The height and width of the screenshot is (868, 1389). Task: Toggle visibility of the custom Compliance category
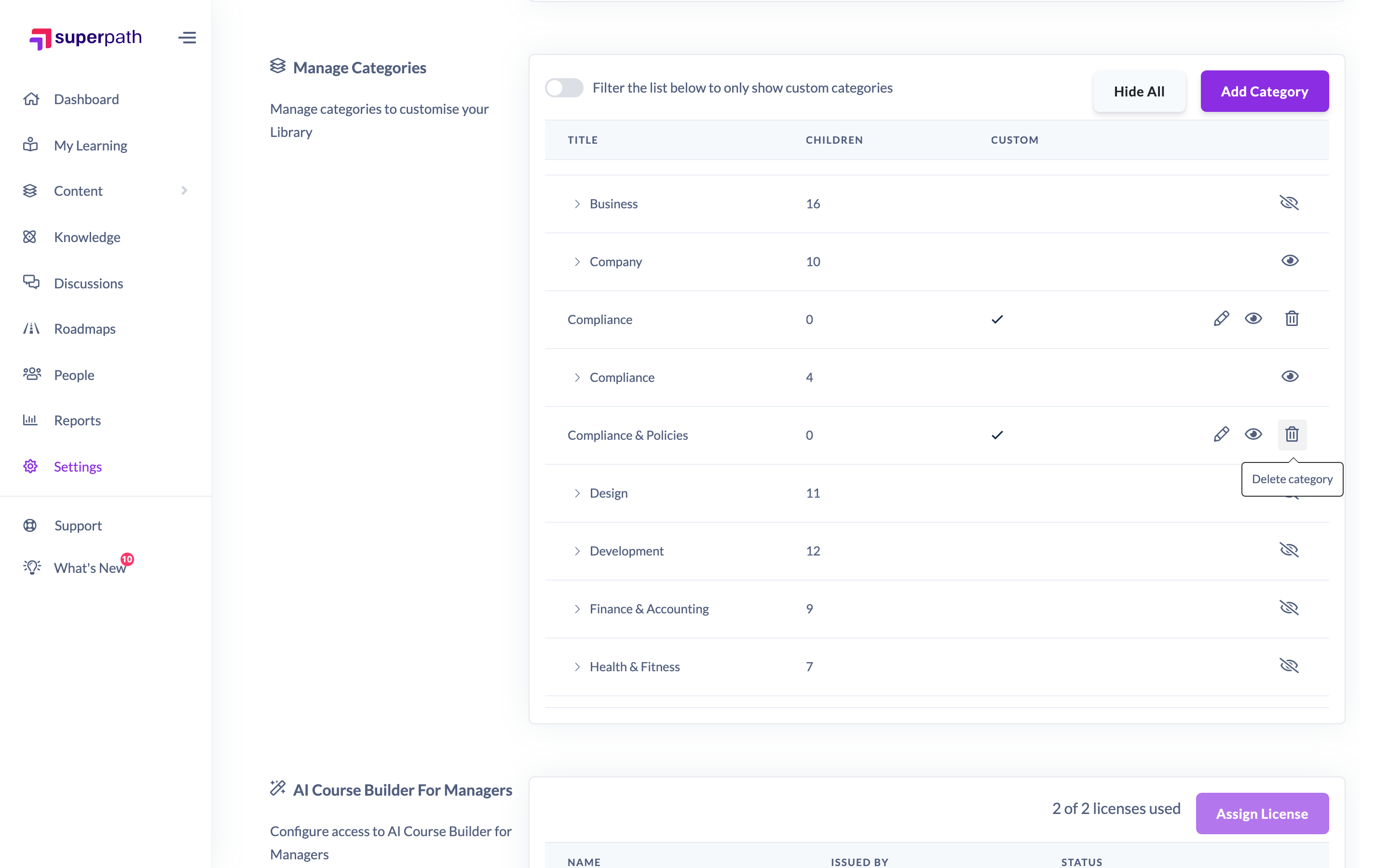coord(1253,319)
